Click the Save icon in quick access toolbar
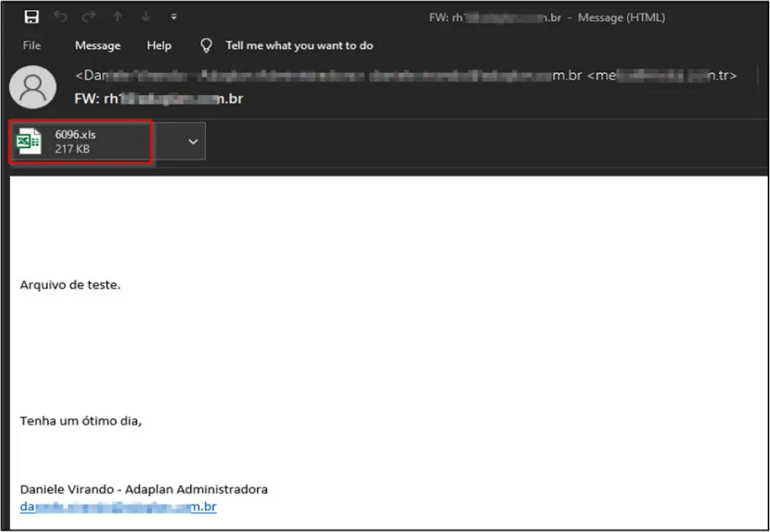Viewport: 770px width, 532px height. pyautogui.click(x=32, y=17)
